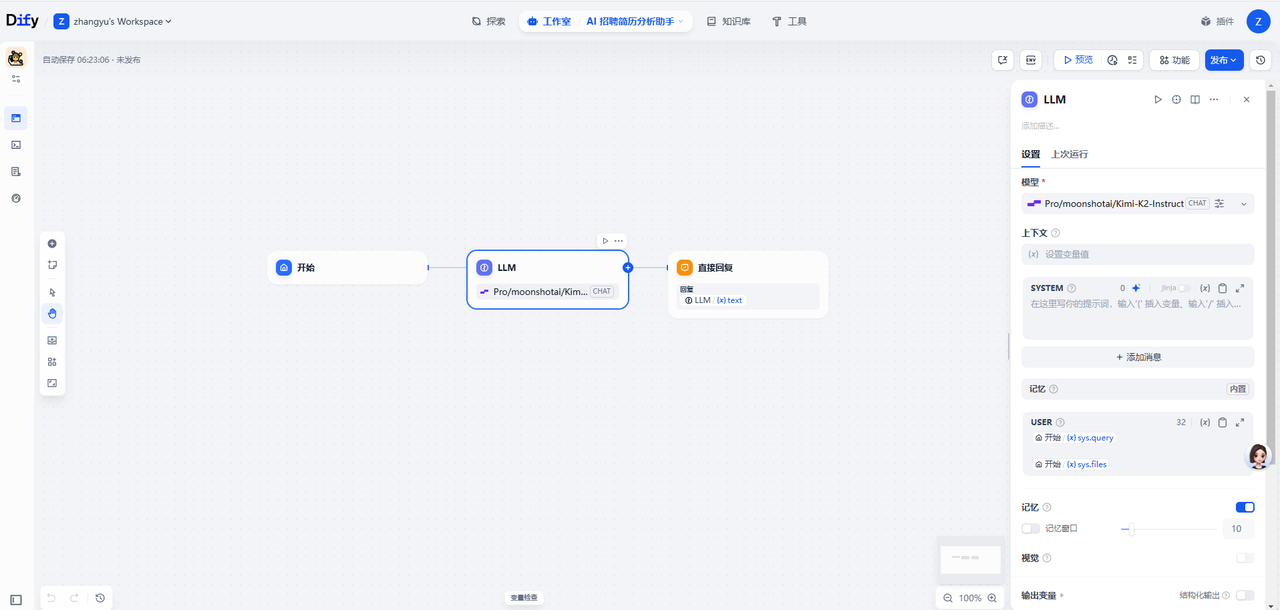Open the Kimi-K2-Instruct model dropdown
The height and width of the screenshot is (610, 1280).
[1137, 203]
